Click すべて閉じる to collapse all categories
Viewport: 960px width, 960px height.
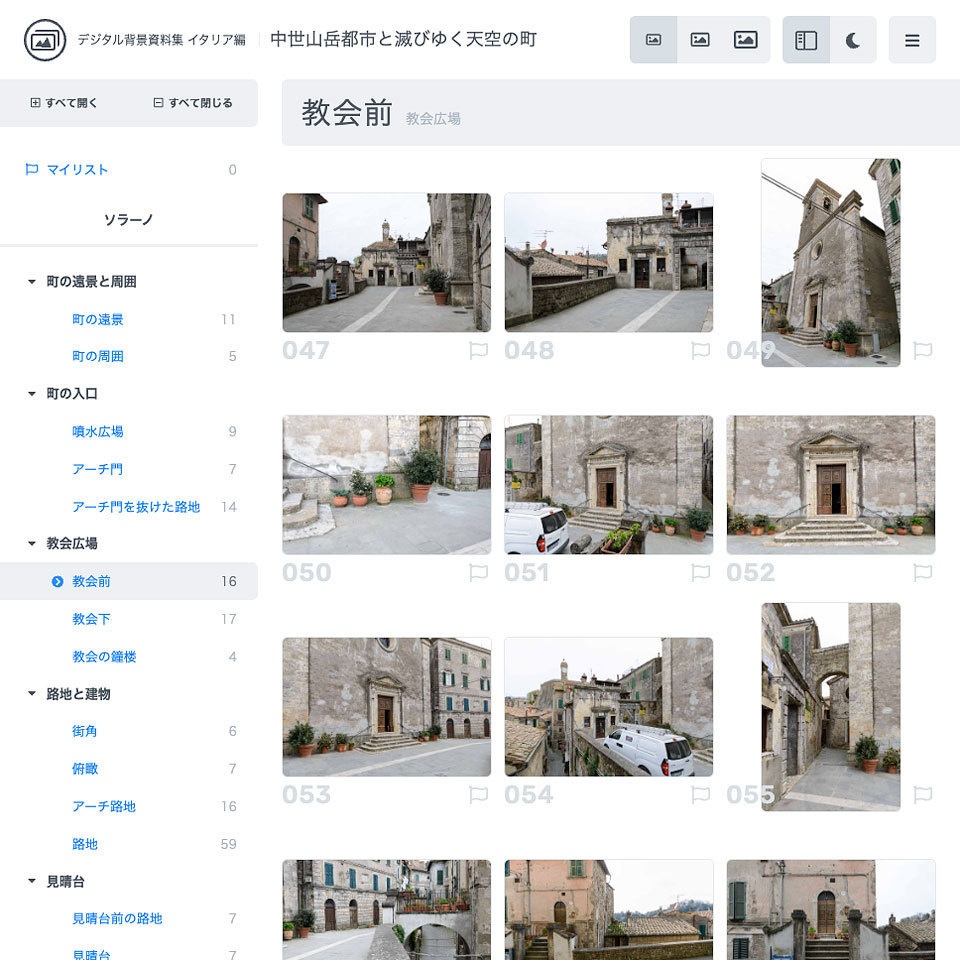(193, 103)
